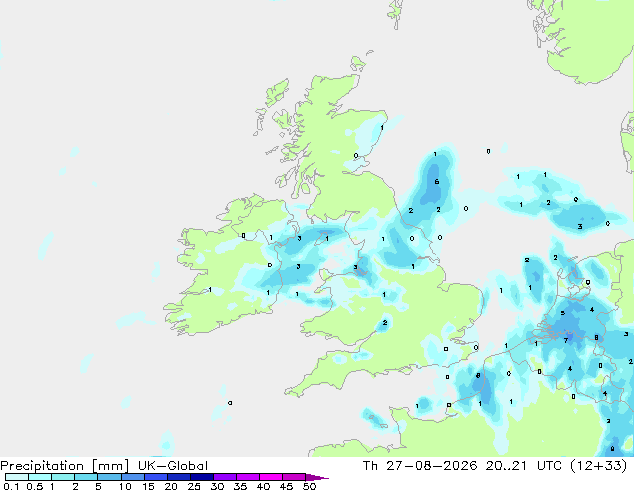The image size is (634, 490).
Task: Click the 'UTC' timezone label
Action: [x=549, y=466]
